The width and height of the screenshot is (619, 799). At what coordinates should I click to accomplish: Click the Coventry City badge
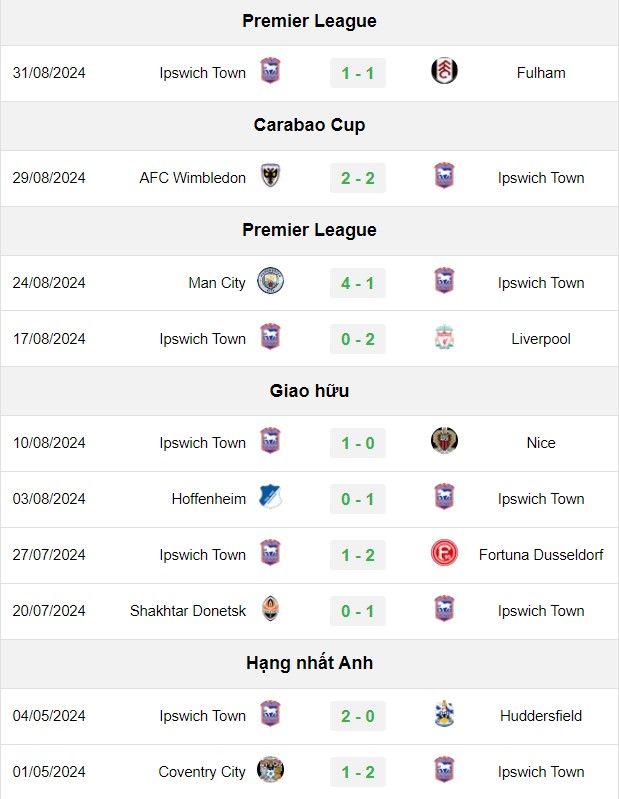(x=270, y=770)
